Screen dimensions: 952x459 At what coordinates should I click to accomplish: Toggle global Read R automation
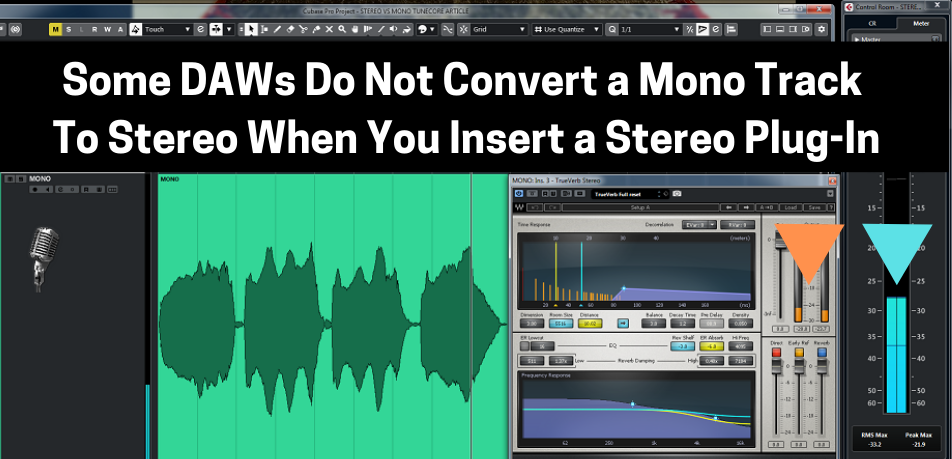click(x=95, y=29)
